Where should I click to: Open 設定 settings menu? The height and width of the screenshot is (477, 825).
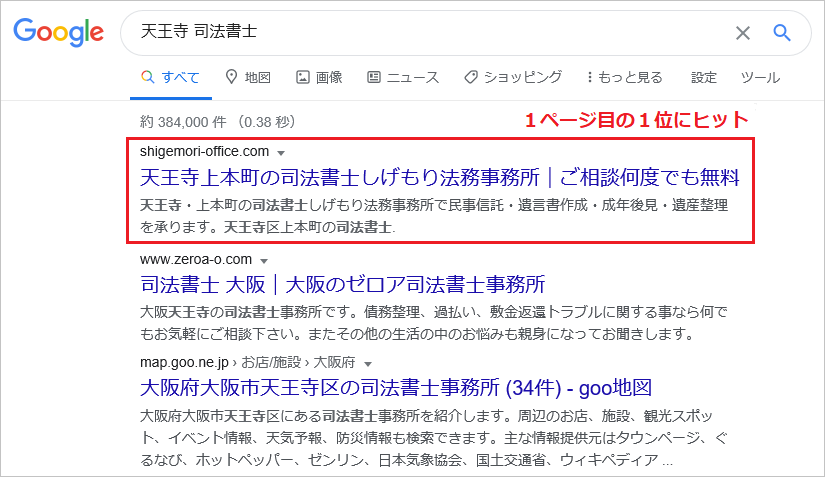pos(703,77)
